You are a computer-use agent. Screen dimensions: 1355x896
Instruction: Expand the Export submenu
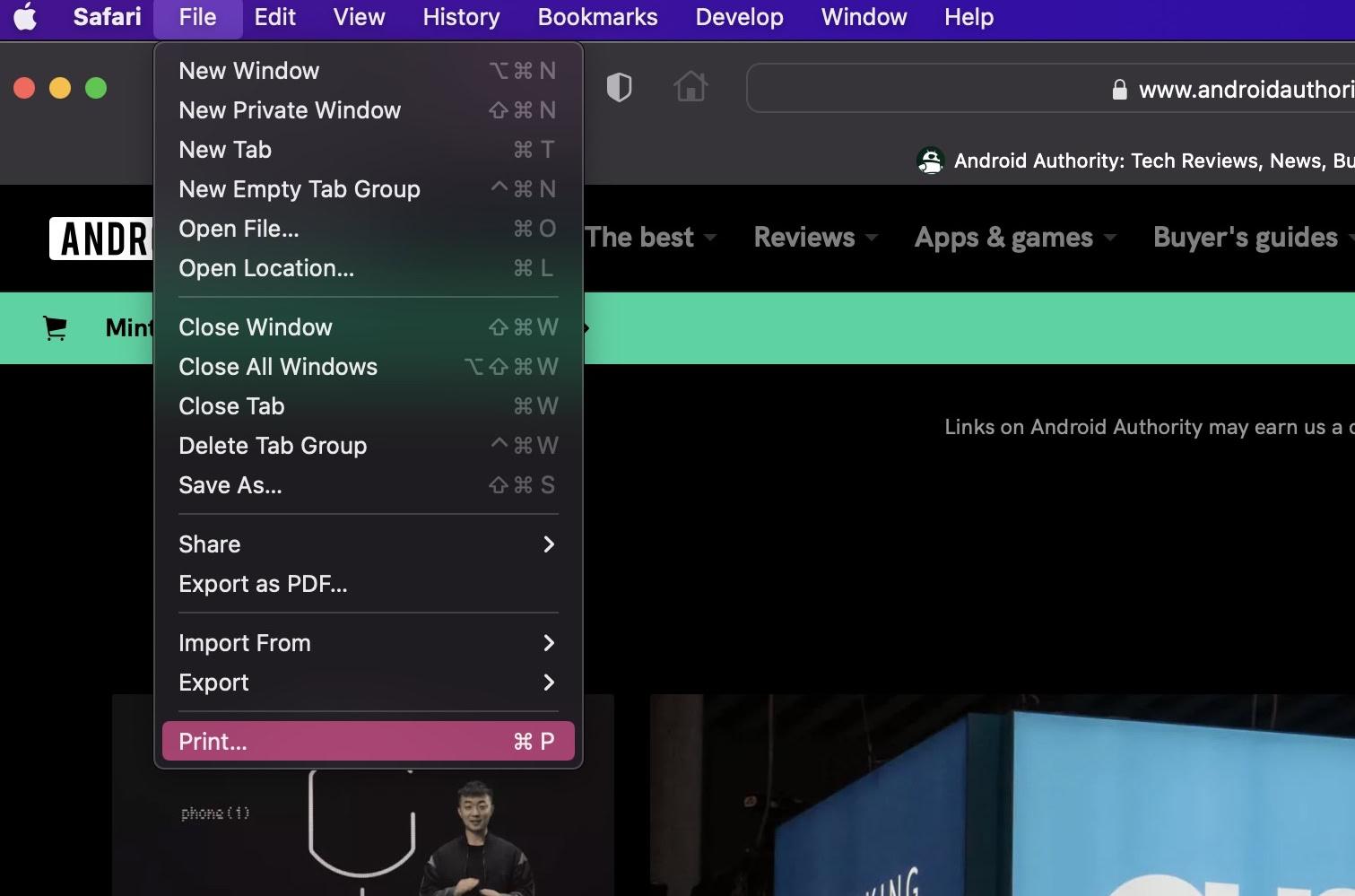tap(368, 683)
